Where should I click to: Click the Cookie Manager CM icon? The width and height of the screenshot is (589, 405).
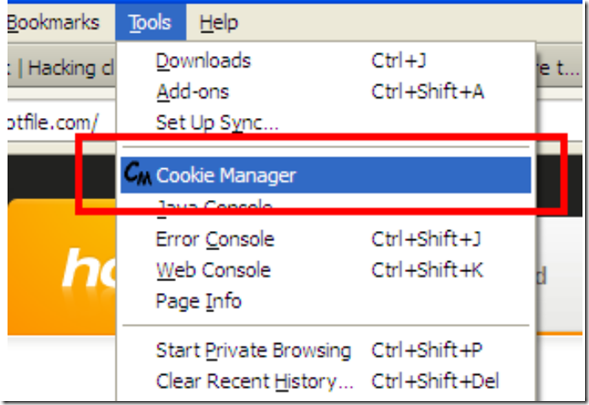(x=138, y=174)
